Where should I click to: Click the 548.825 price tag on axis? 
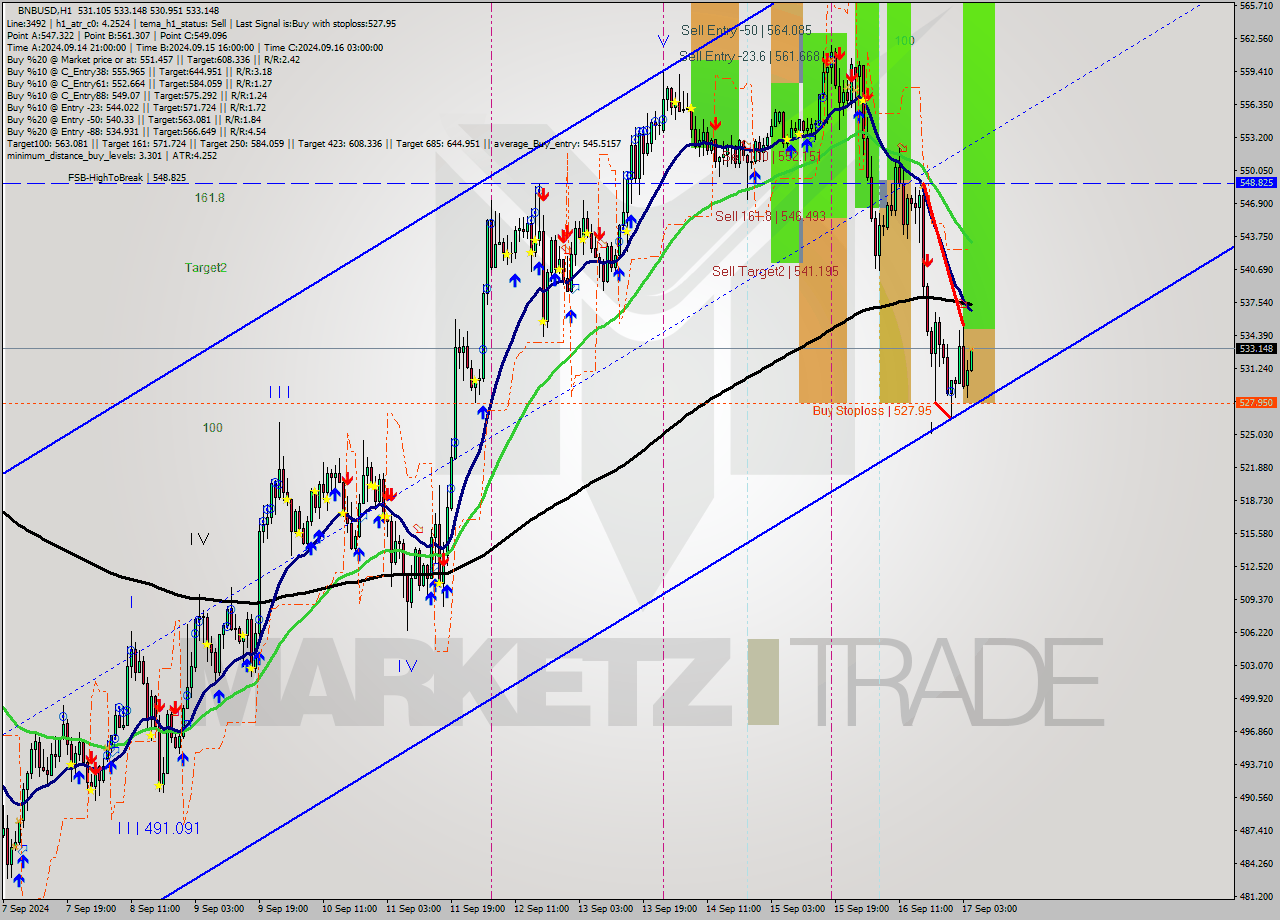1256,183
